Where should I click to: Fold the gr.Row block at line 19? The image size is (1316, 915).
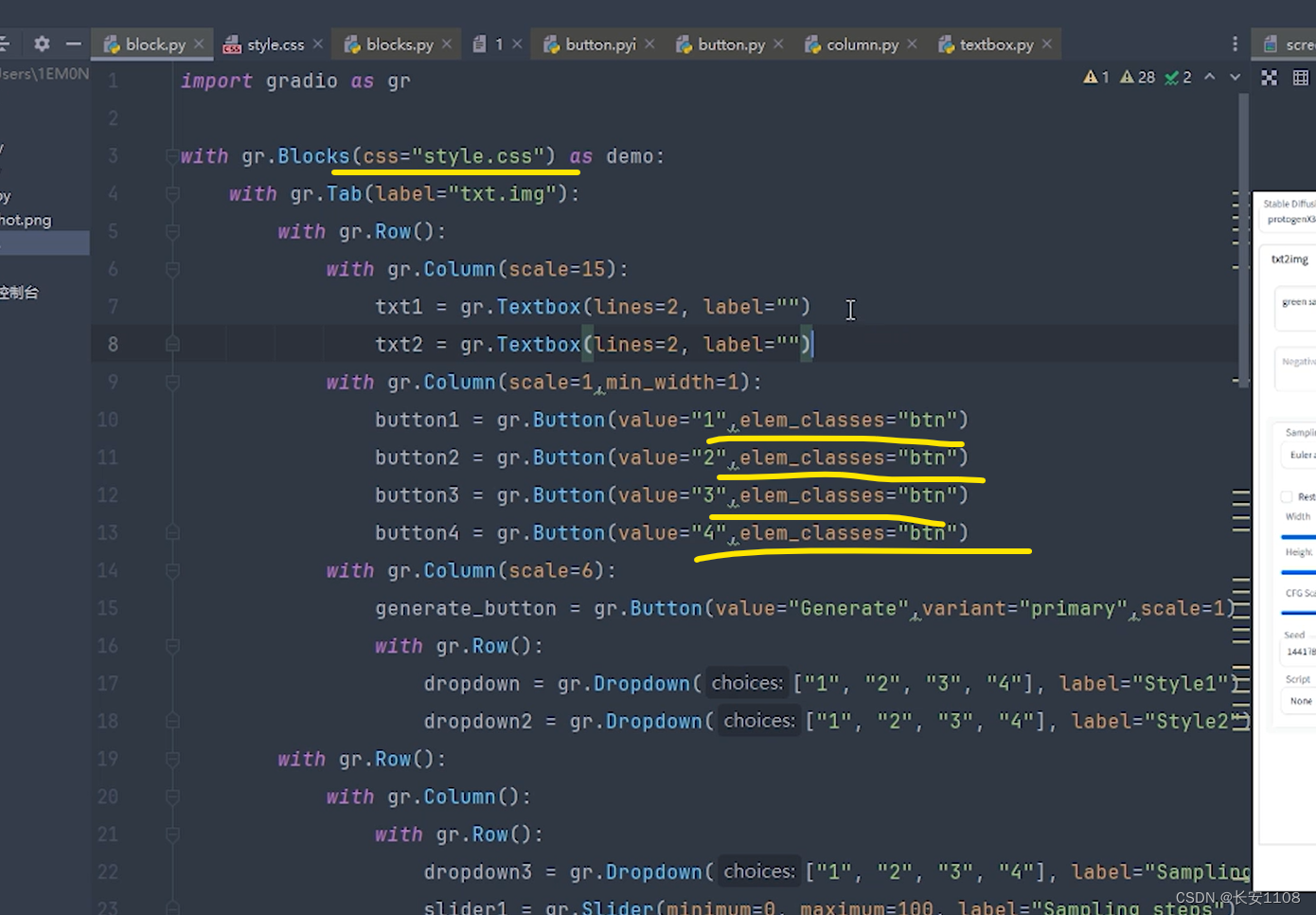172,760
